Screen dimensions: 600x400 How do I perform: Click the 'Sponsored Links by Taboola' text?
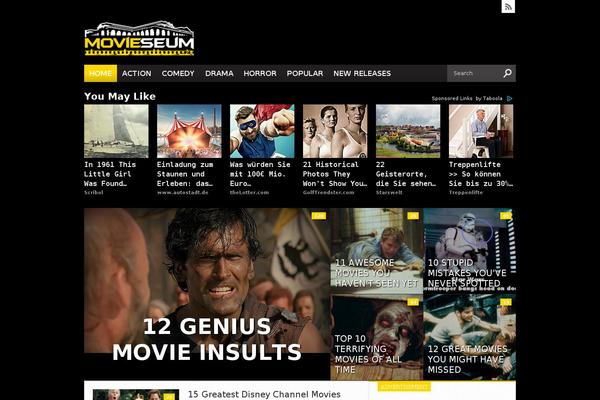point(467,99)
